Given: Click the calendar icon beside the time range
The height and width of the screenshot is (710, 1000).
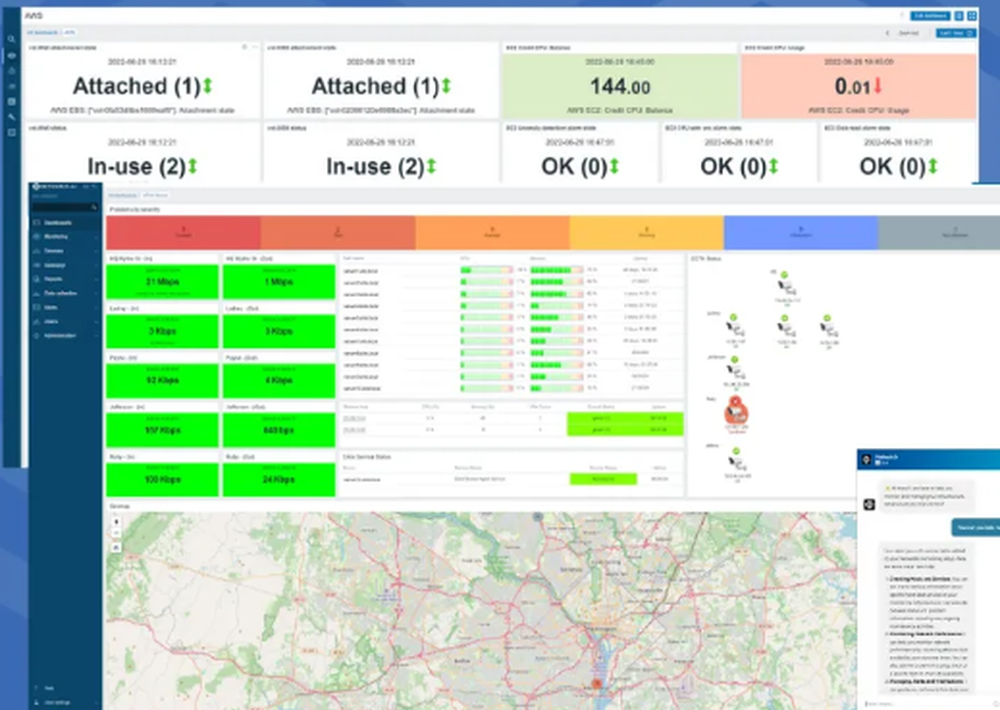Looking at the screenshot, I should 967,32.
